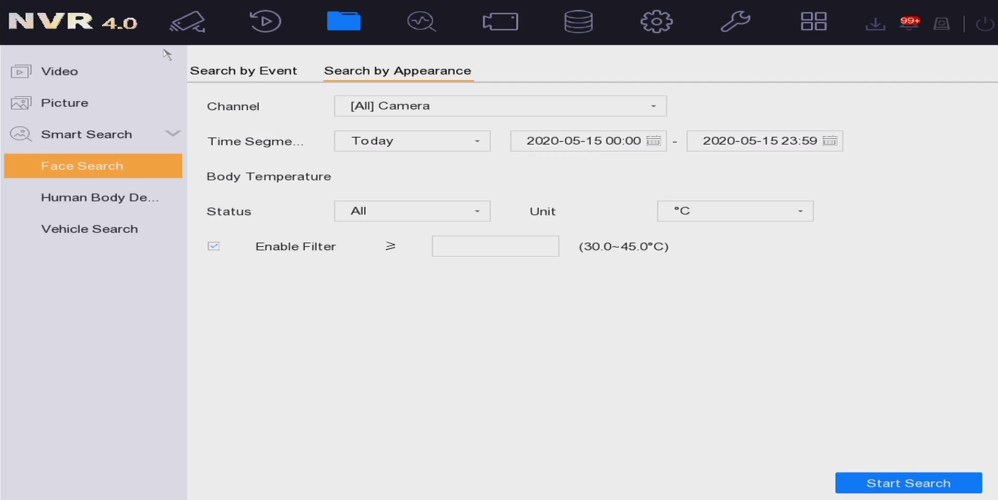998x500 pixels.
Task: Open the playback icon in top bar
Action: (265, 21)
